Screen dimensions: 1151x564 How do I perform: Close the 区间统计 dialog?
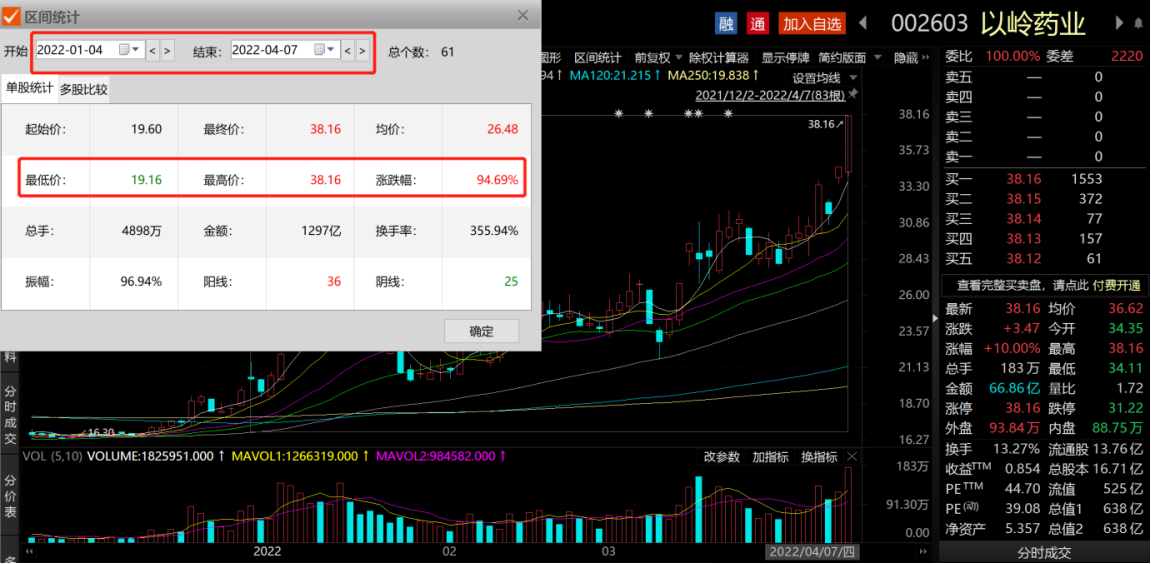coord(523,15)
